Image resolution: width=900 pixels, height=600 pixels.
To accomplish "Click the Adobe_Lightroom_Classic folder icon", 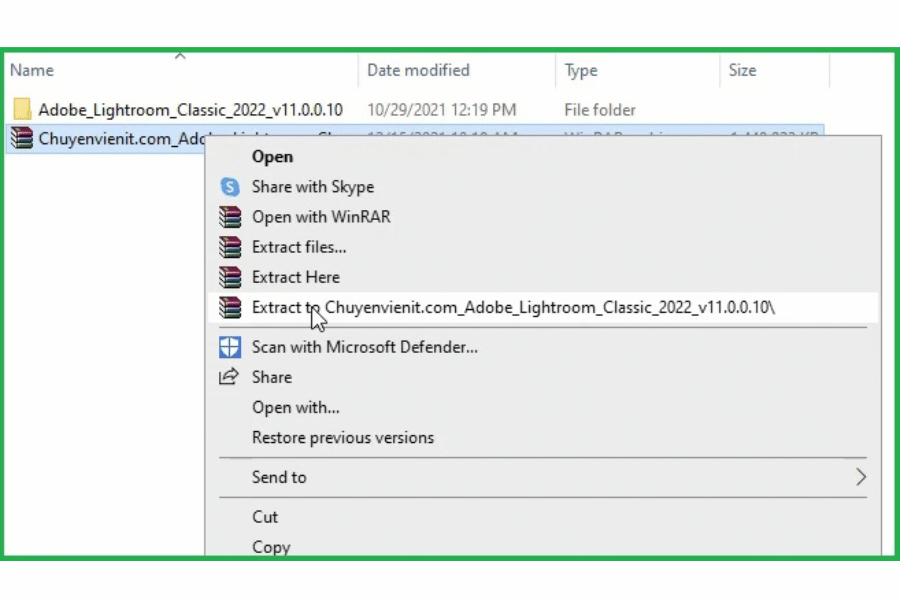I will point(22,110).
